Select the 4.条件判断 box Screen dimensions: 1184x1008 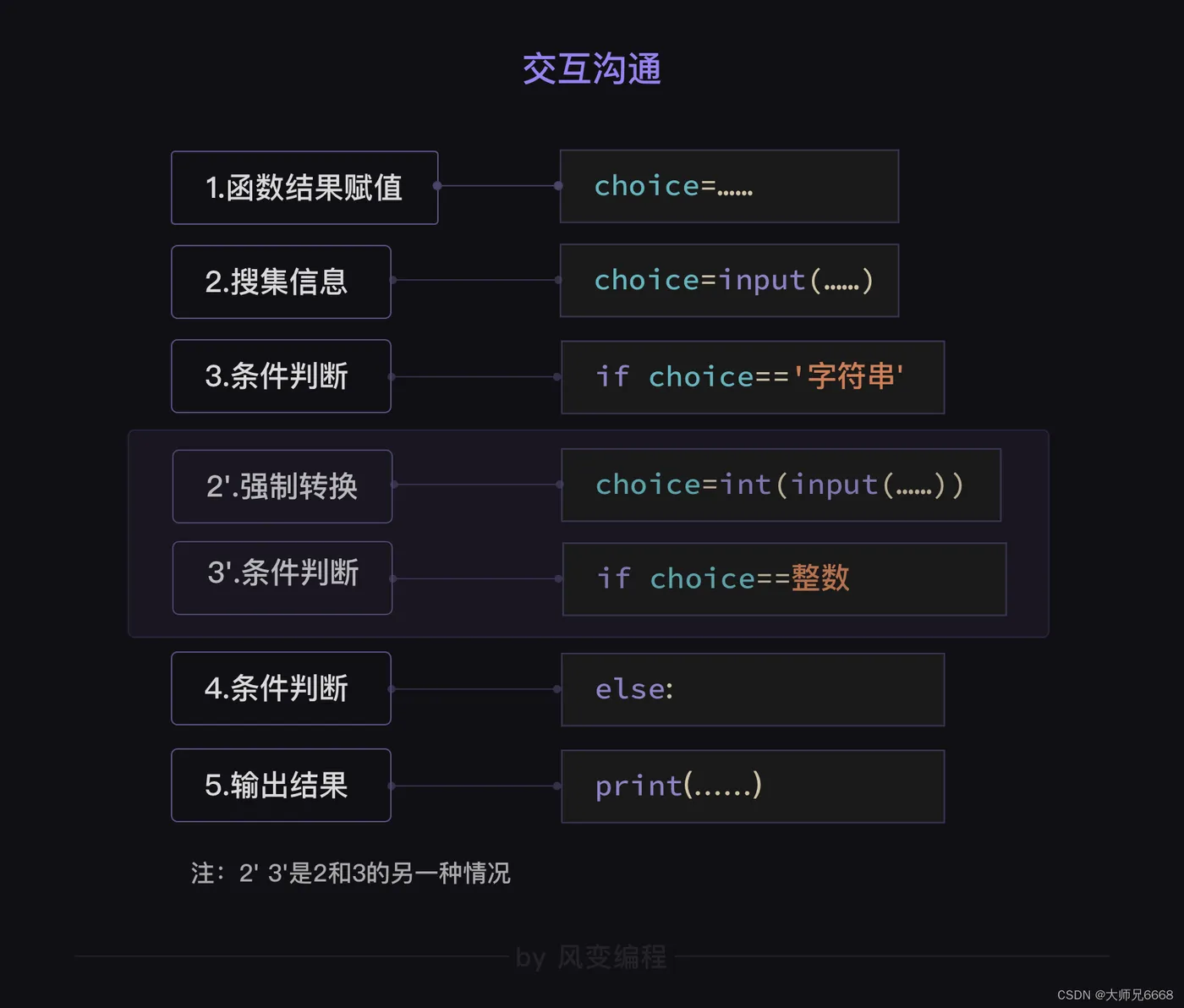pos(281,688)
